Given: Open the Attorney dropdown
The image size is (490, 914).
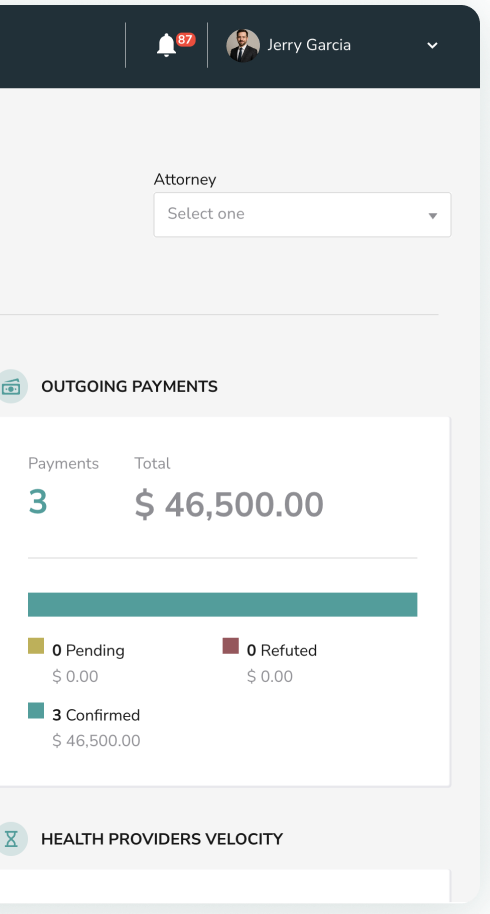Looking at the screenshot, I should [302, 215].
